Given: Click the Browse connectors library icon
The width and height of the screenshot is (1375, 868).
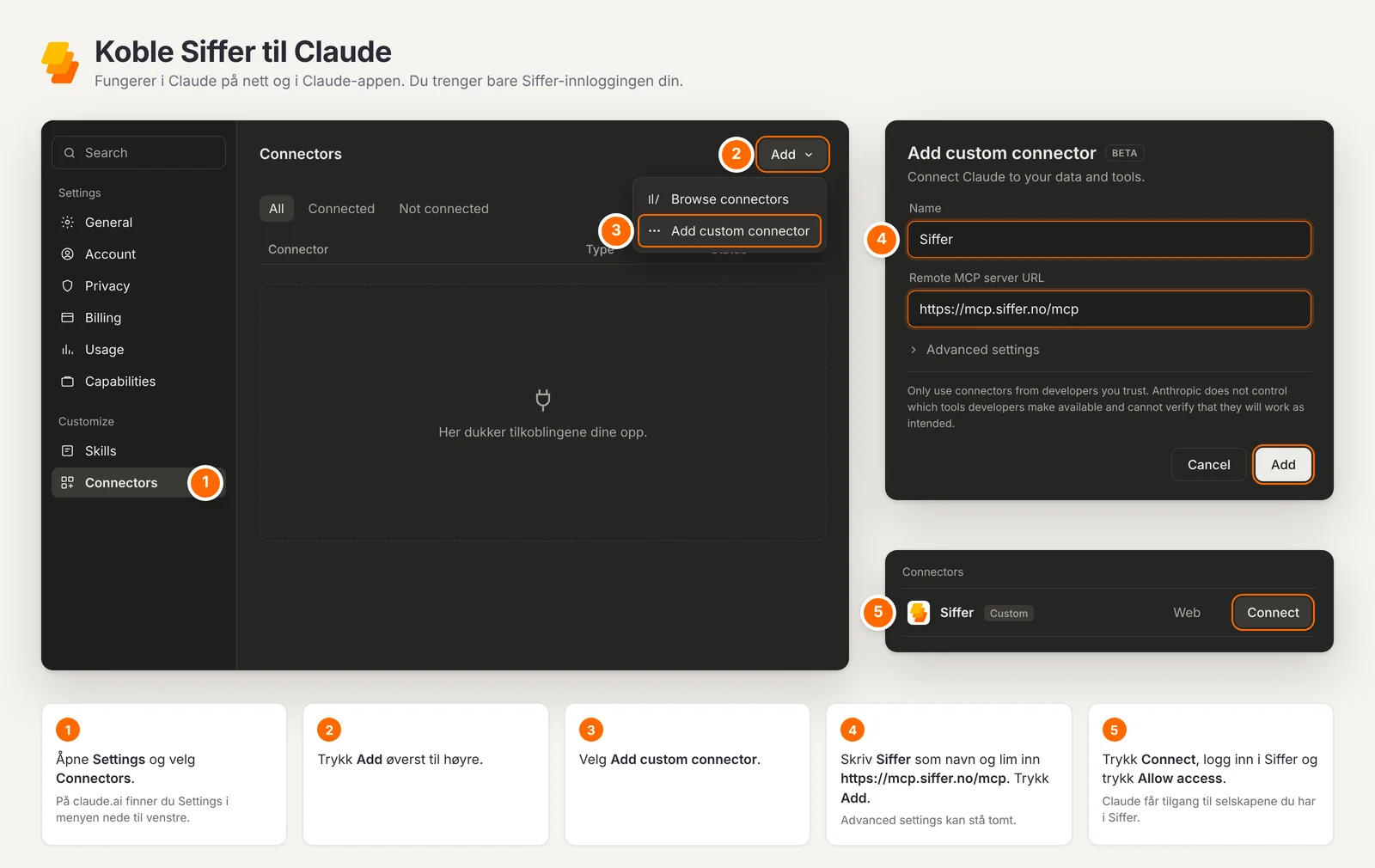Looking at the screenshot, I should pos(654,199).
